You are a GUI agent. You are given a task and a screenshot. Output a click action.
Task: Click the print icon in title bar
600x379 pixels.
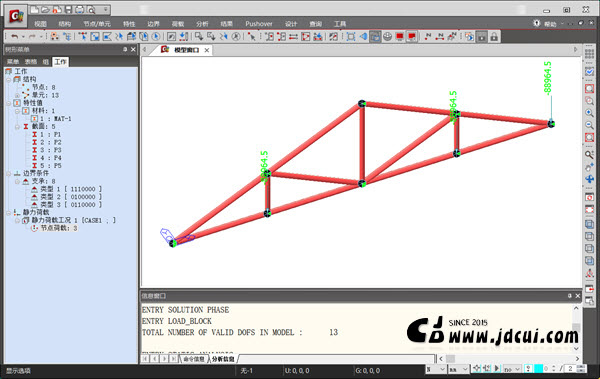click(79, 10)
